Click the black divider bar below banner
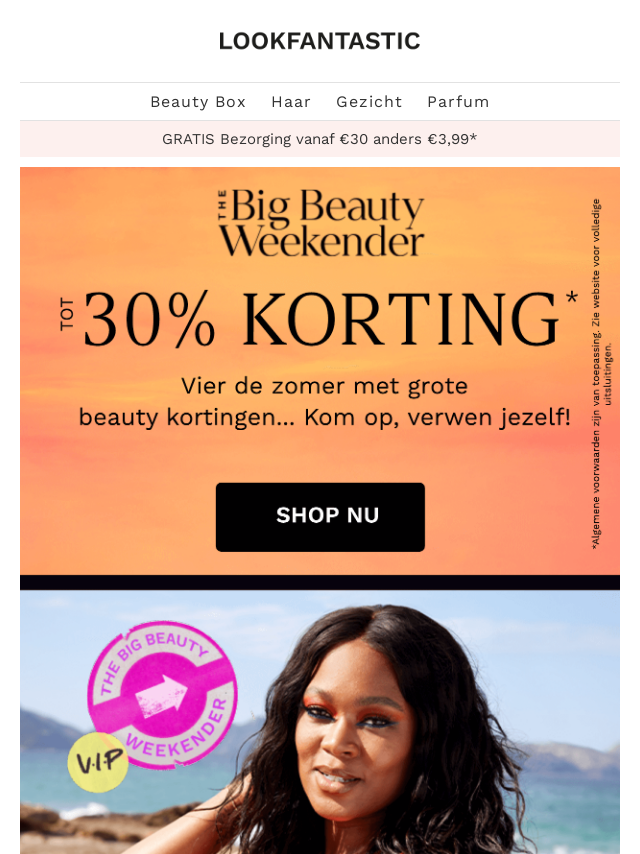 click(320, 582)
